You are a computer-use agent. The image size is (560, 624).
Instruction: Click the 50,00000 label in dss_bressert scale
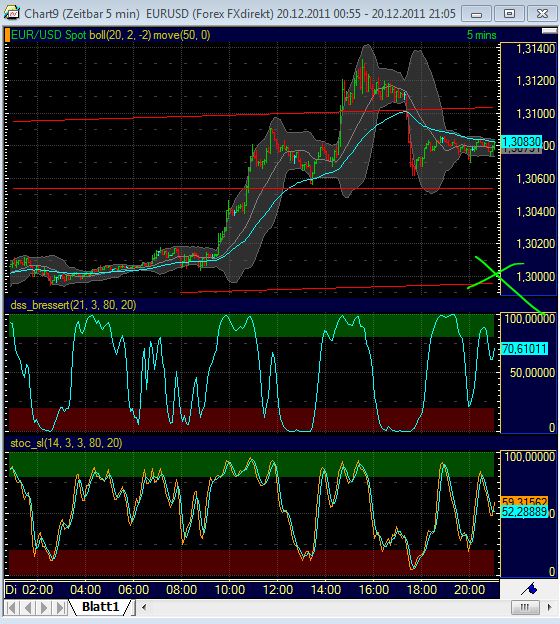(x=532, y=373)
